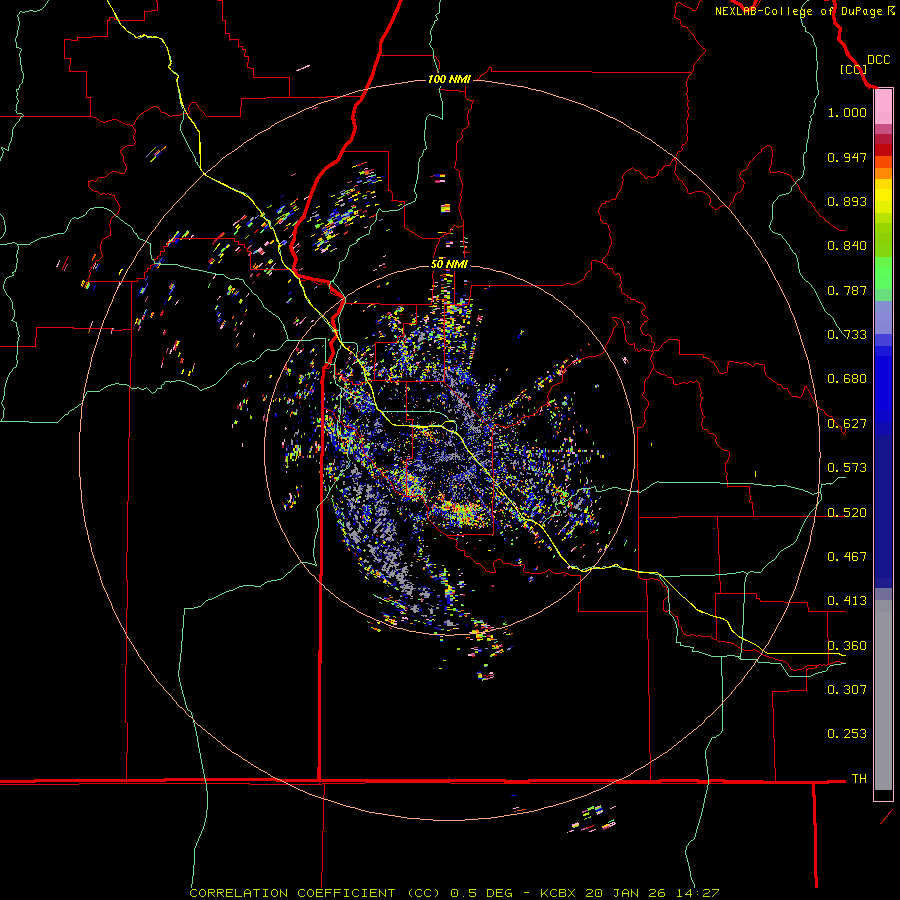This screenshot has height=900, width=900.
Task: Select the 0.413 legend value
Action: (847, 601)
